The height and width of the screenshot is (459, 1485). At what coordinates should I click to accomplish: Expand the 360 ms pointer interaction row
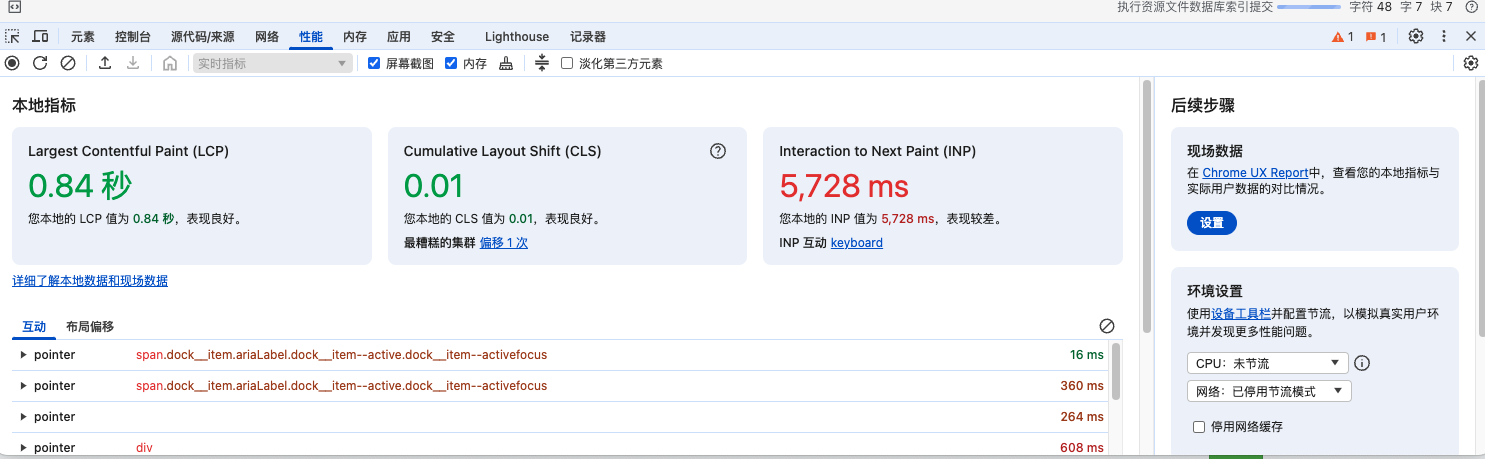(24, 386)
